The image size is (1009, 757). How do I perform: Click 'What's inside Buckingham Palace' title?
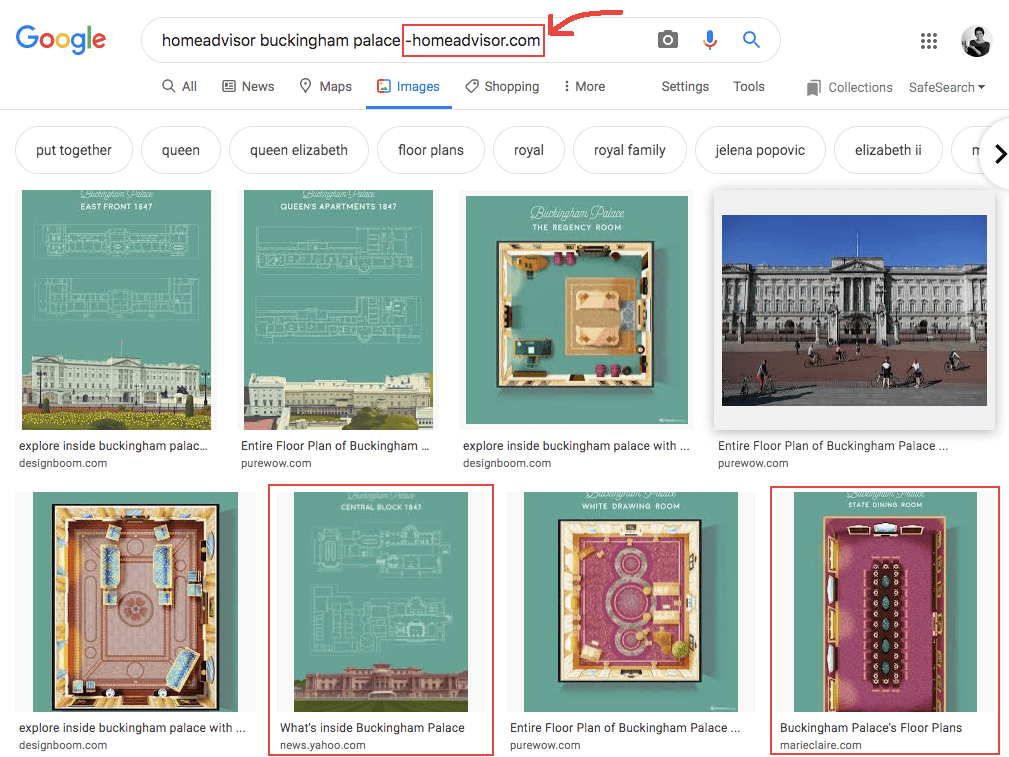point(372,727)
